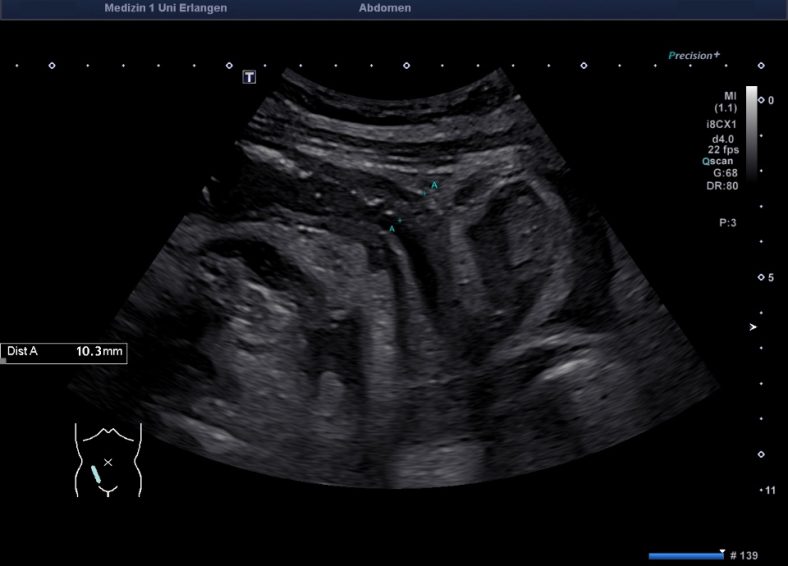
Task: Open the Abdomen preset label
Action: point(384,8)
